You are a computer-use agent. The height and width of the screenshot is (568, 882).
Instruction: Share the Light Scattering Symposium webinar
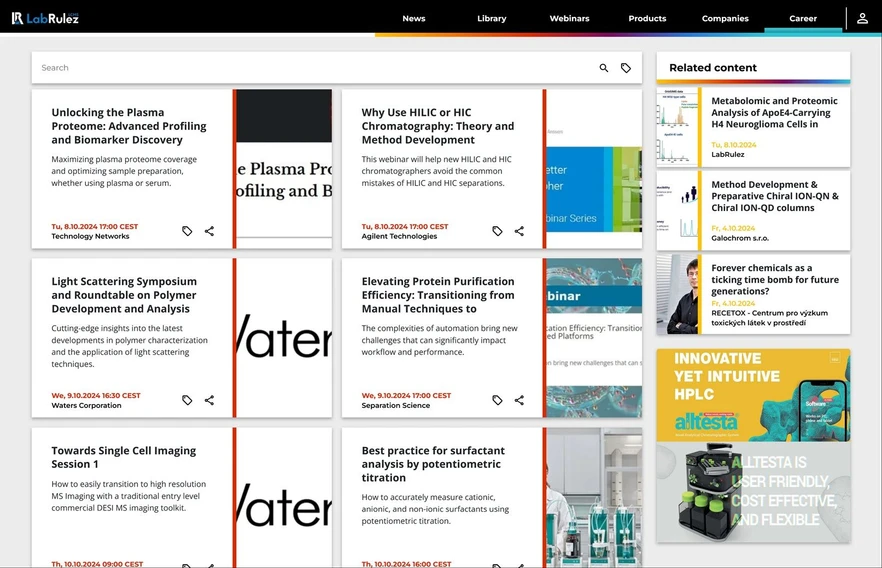point(209,400)
